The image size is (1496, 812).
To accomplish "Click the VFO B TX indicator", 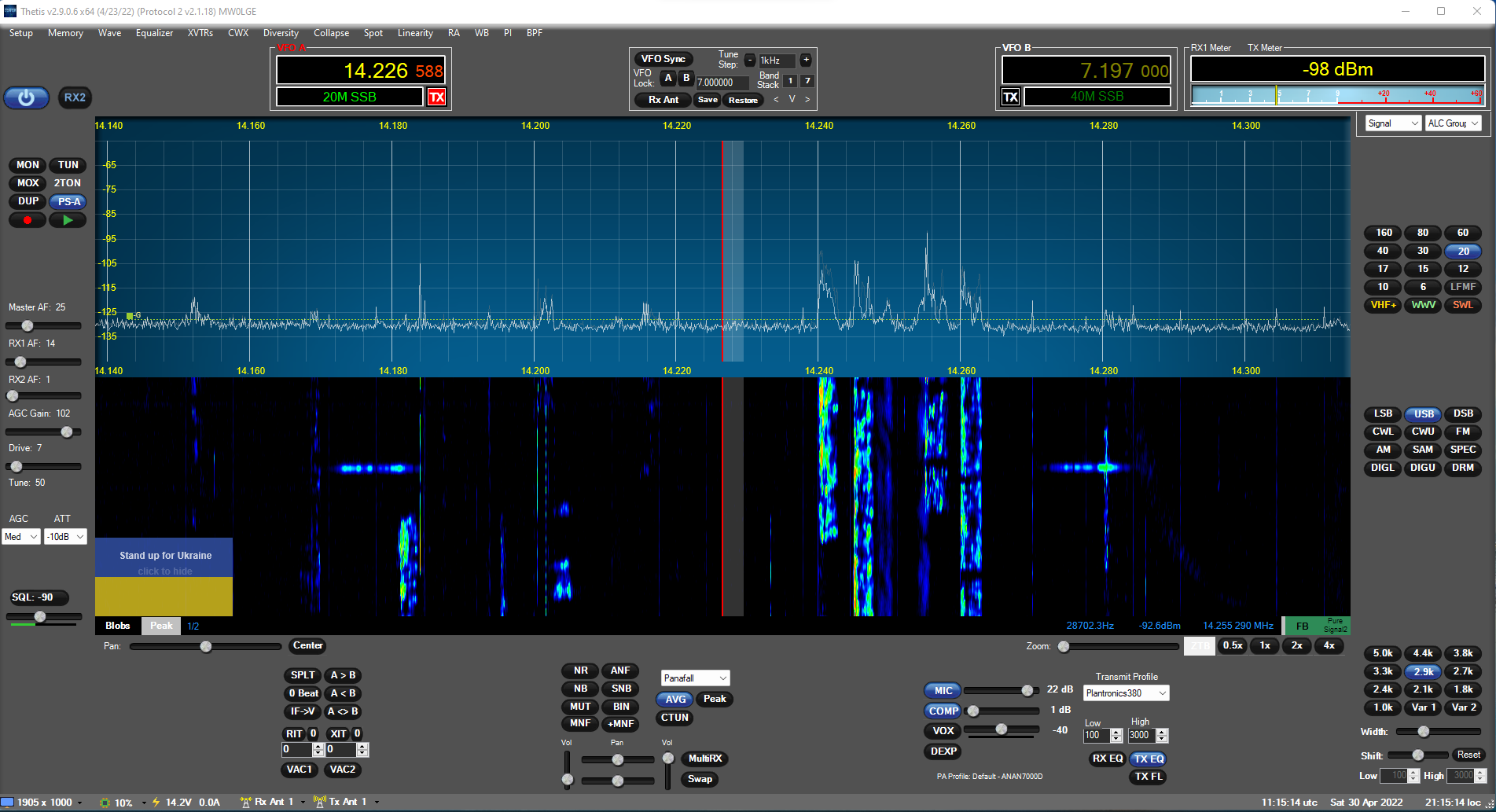I will pyautogui.click(x=1011, y=97).
